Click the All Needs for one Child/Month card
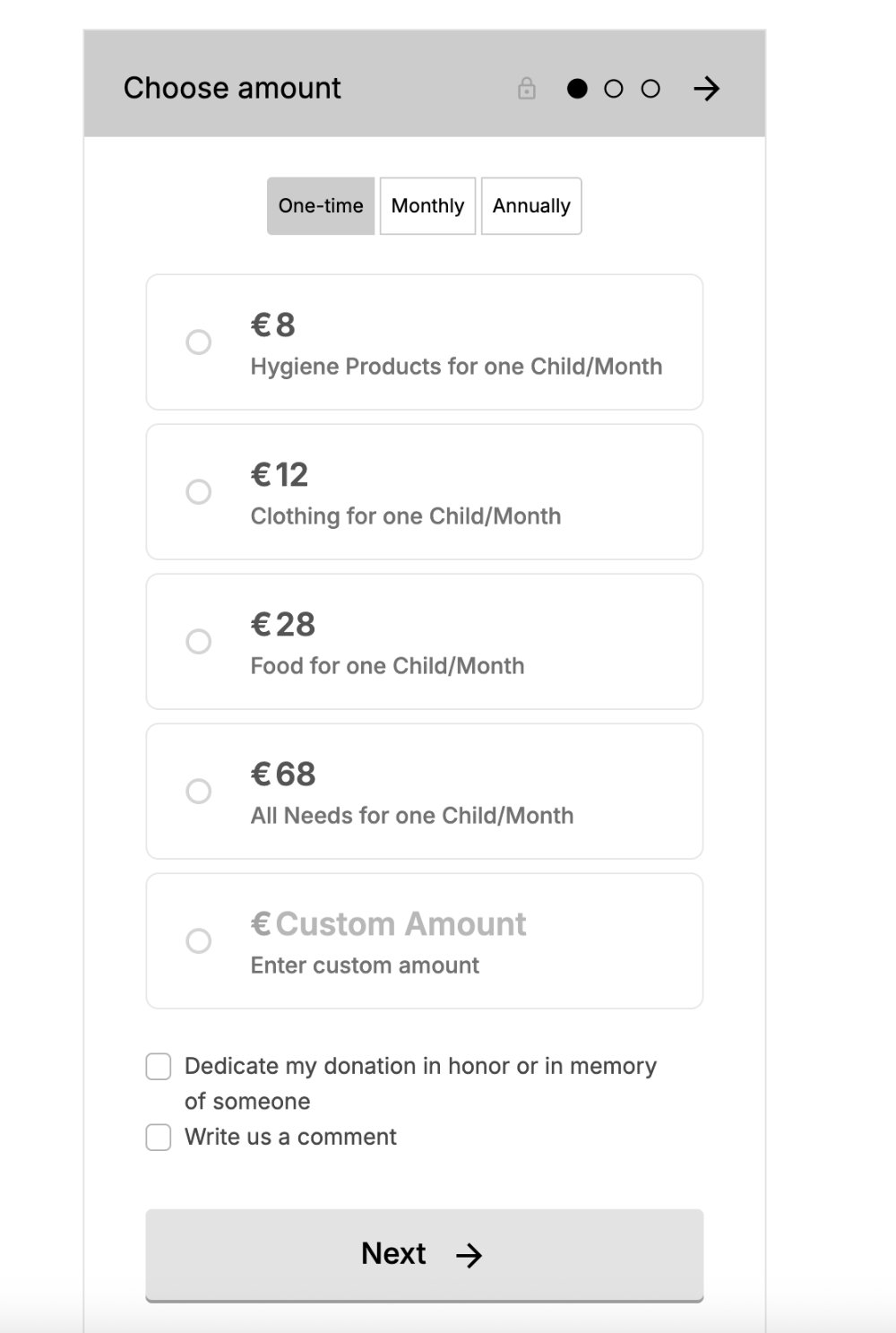The image size is (896, 1333). coord(425,792)
